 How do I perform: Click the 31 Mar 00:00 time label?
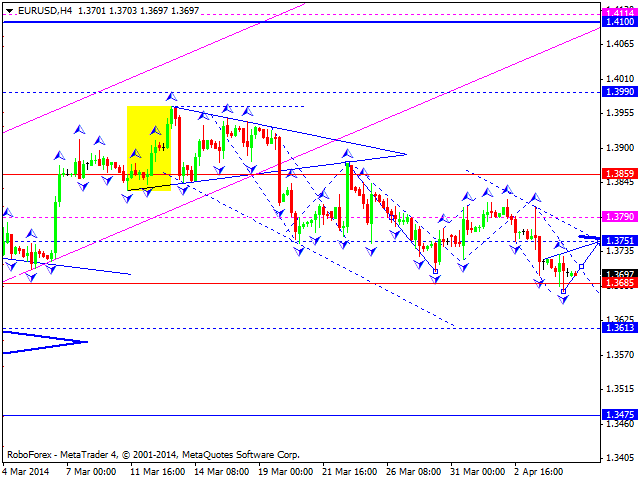[478, 472]
